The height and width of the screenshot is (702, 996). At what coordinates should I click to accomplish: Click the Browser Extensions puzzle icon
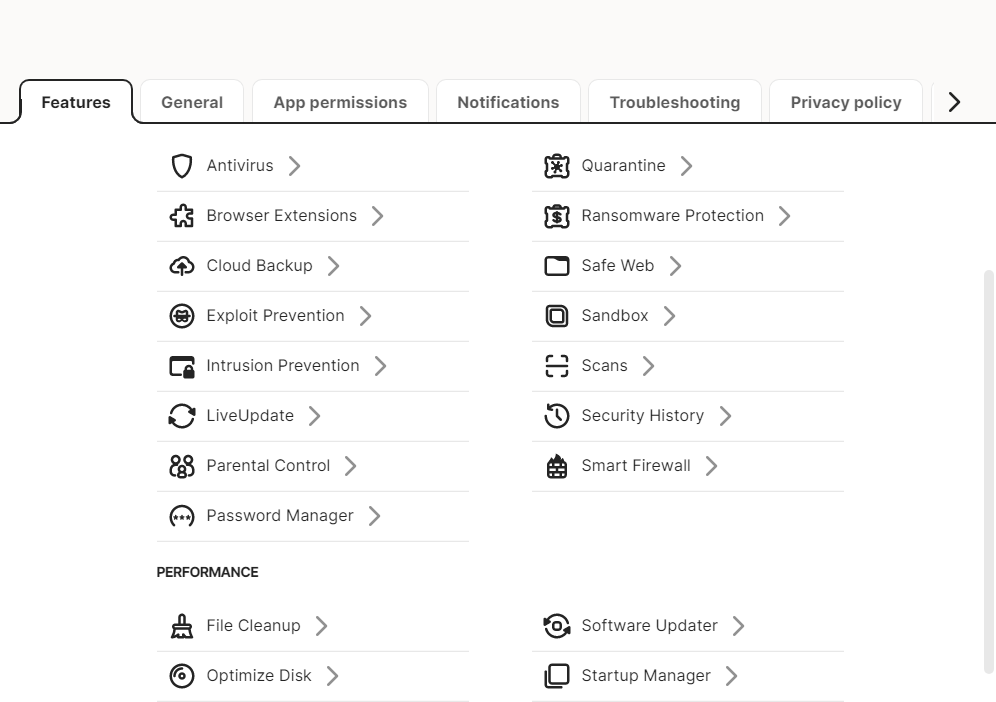181,216
